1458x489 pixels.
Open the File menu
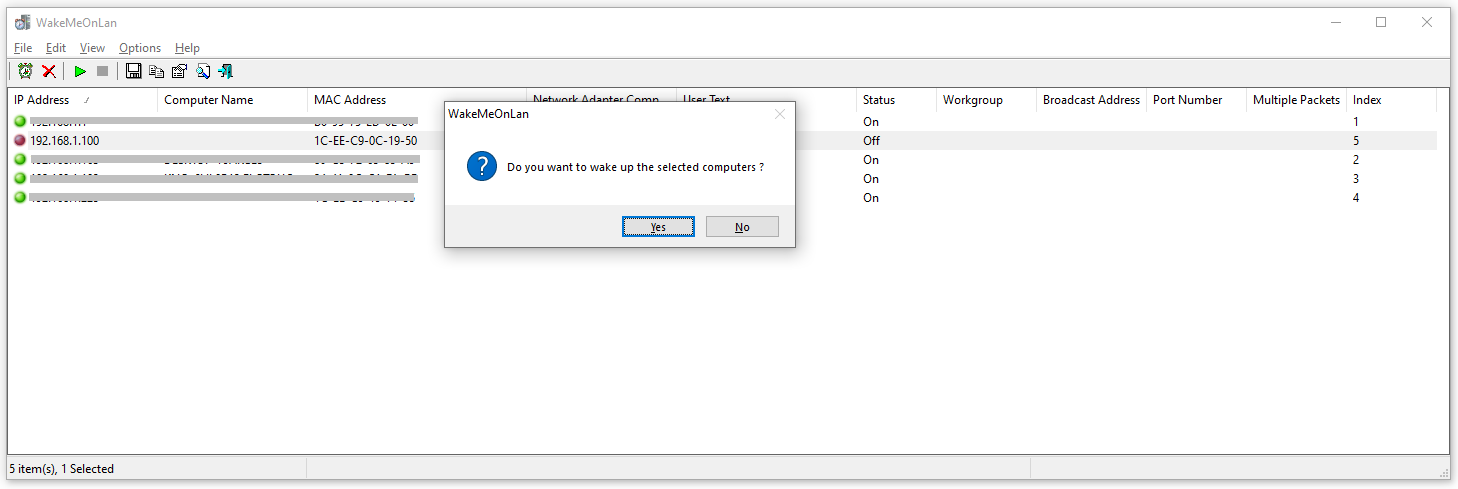click(23, 48)
